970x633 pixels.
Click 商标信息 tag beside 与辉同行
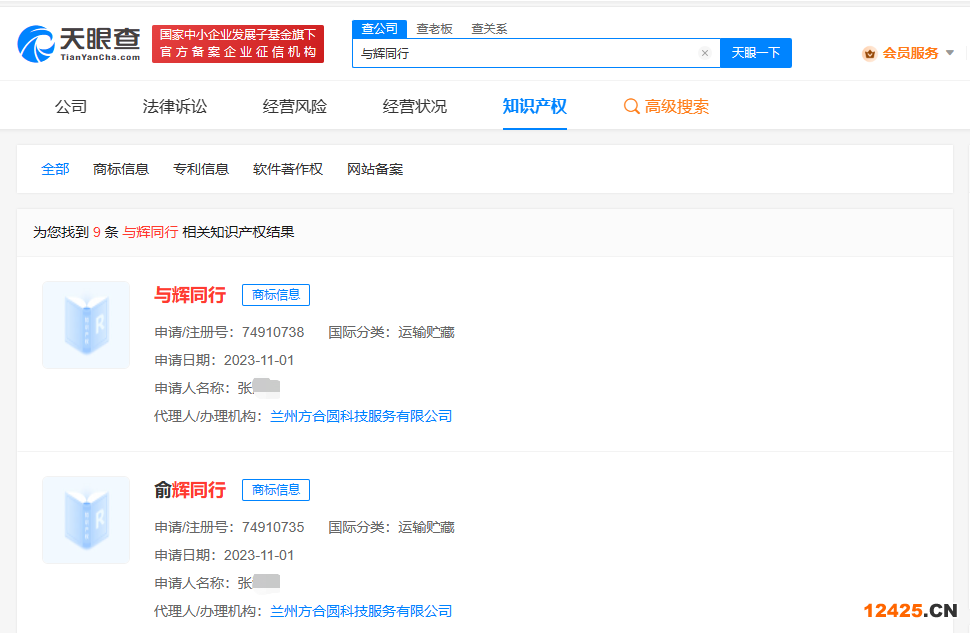276,295
